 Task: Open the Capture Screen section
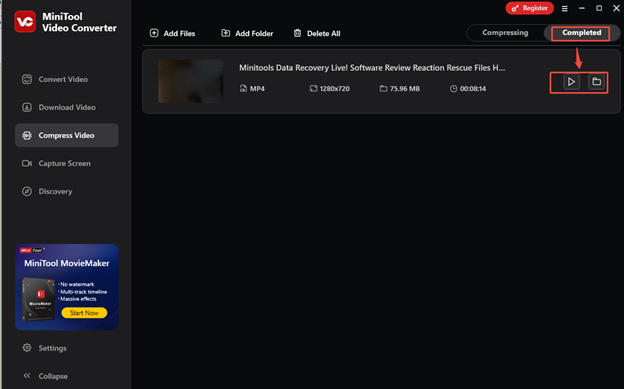[66, 164]
